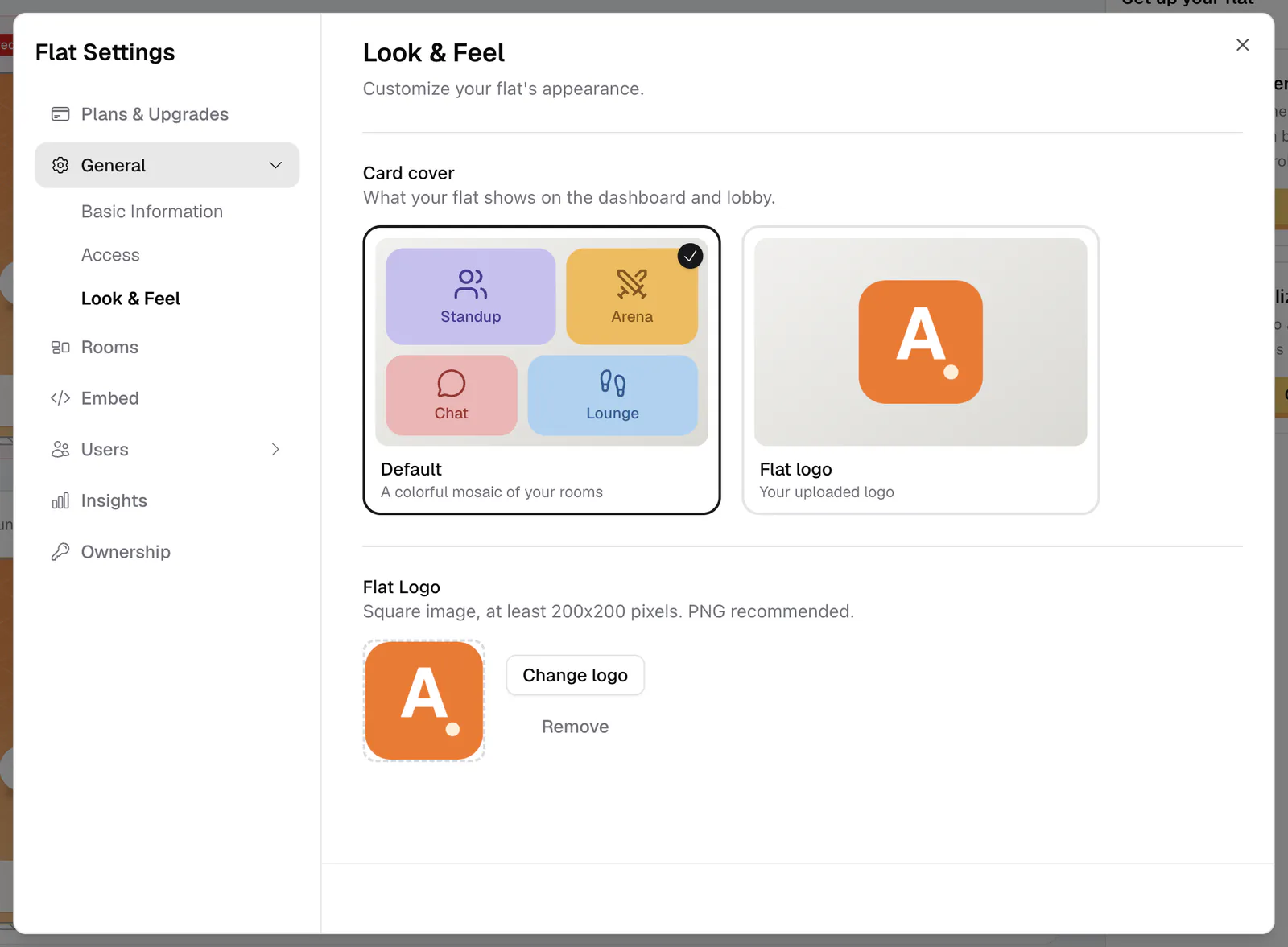Screen dimensions: 1288x947
Task: Open the Access settings page
Action: coord(110,255)
